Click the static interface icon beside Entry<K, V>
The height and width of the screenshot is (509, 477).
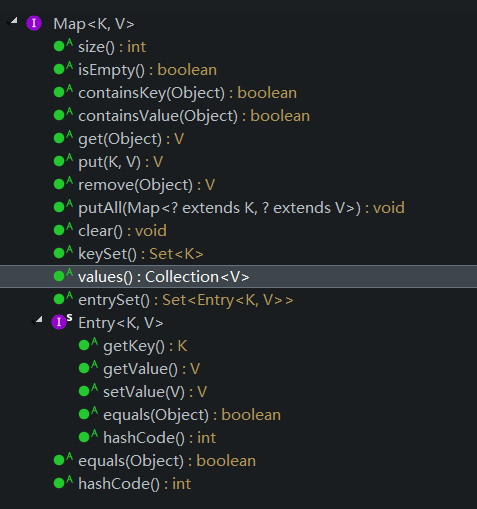click(62, 321)
